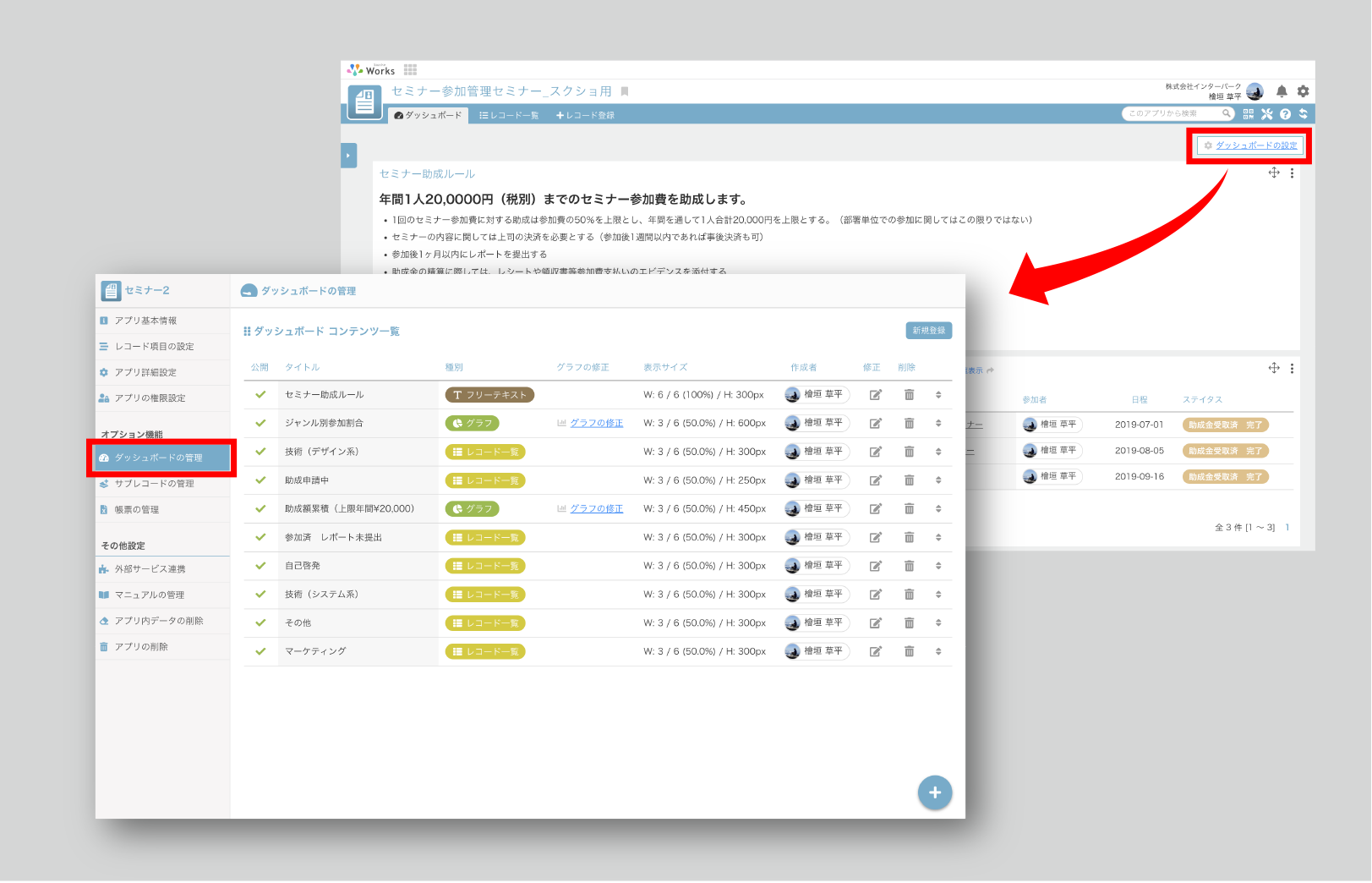Screen dimensions: 1372x883
Task: Open the ダッシュボードの設定 link
Action: pyautogui.click(x=1250, y=145)
